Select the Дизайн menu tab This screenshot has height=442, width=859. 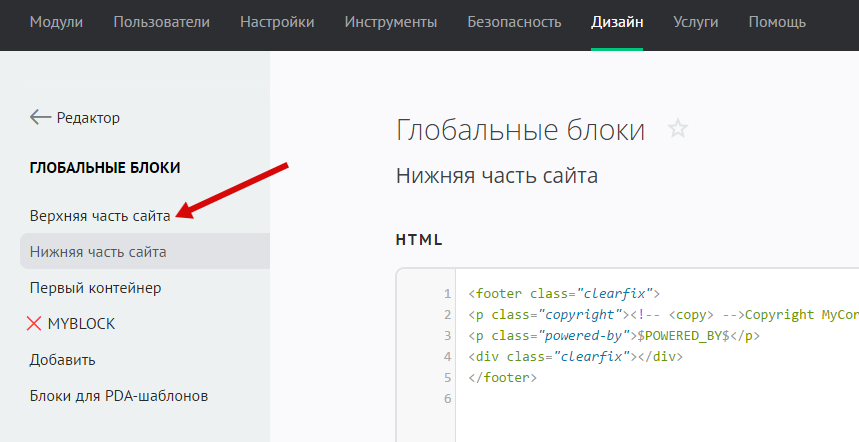click(x=617, y=22)
